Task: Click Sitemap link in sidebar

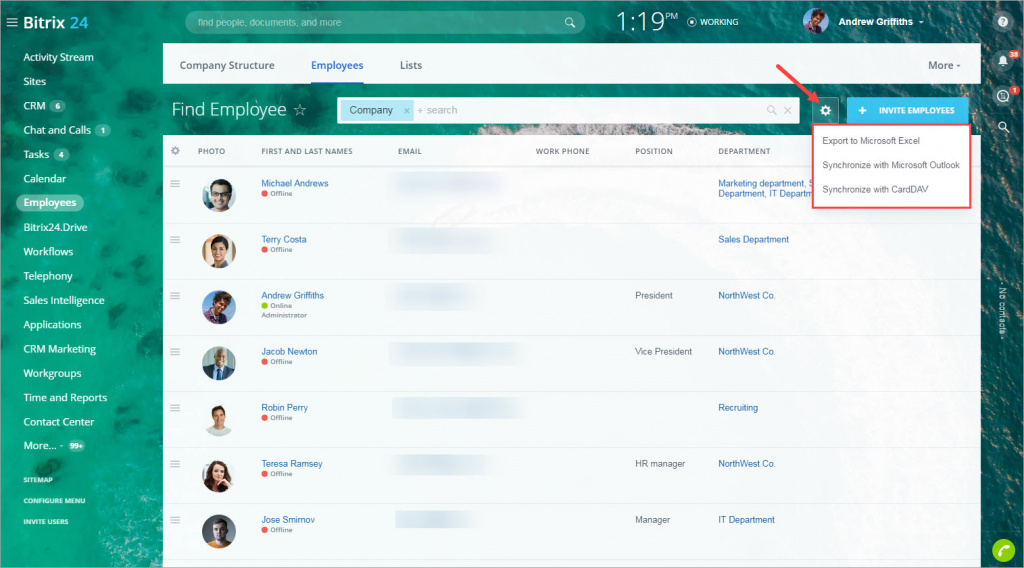Action: click(x=38, y=480)
